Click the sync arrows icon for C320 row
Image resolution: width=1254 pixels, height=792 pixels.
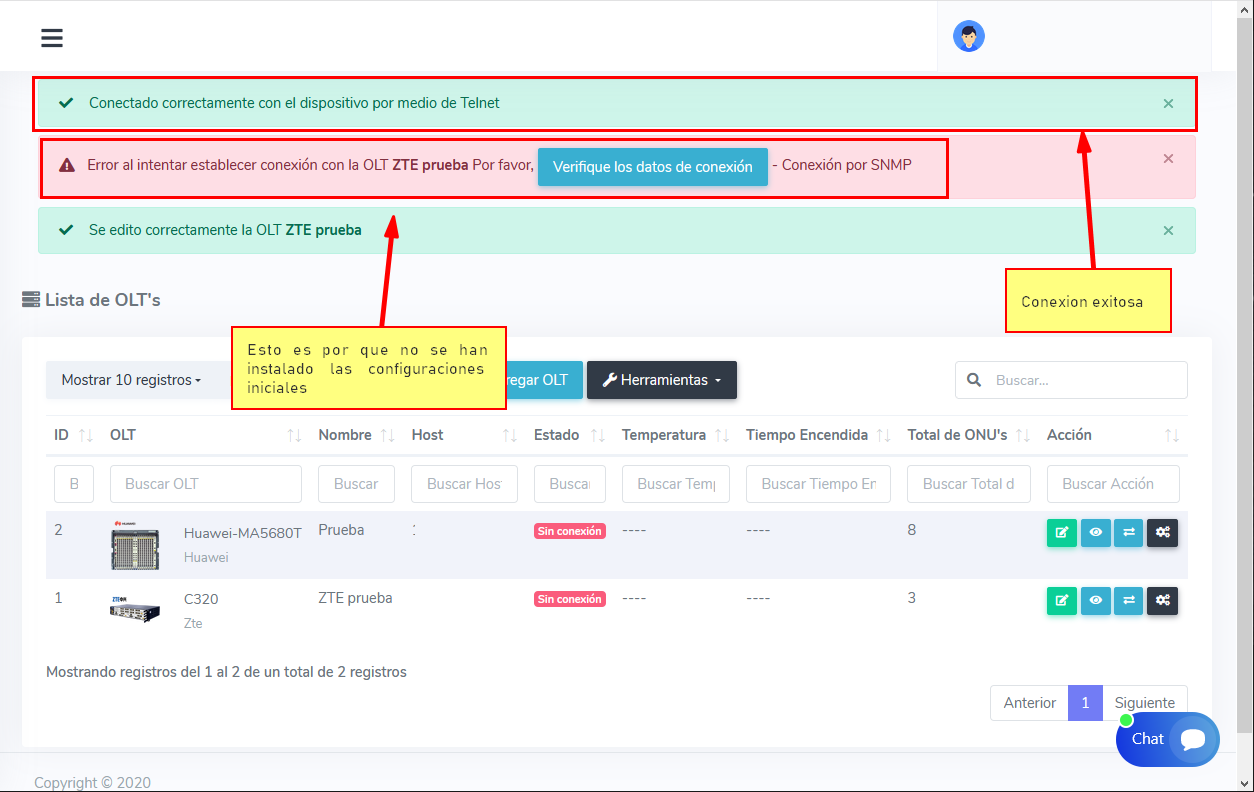point(1128,601)
